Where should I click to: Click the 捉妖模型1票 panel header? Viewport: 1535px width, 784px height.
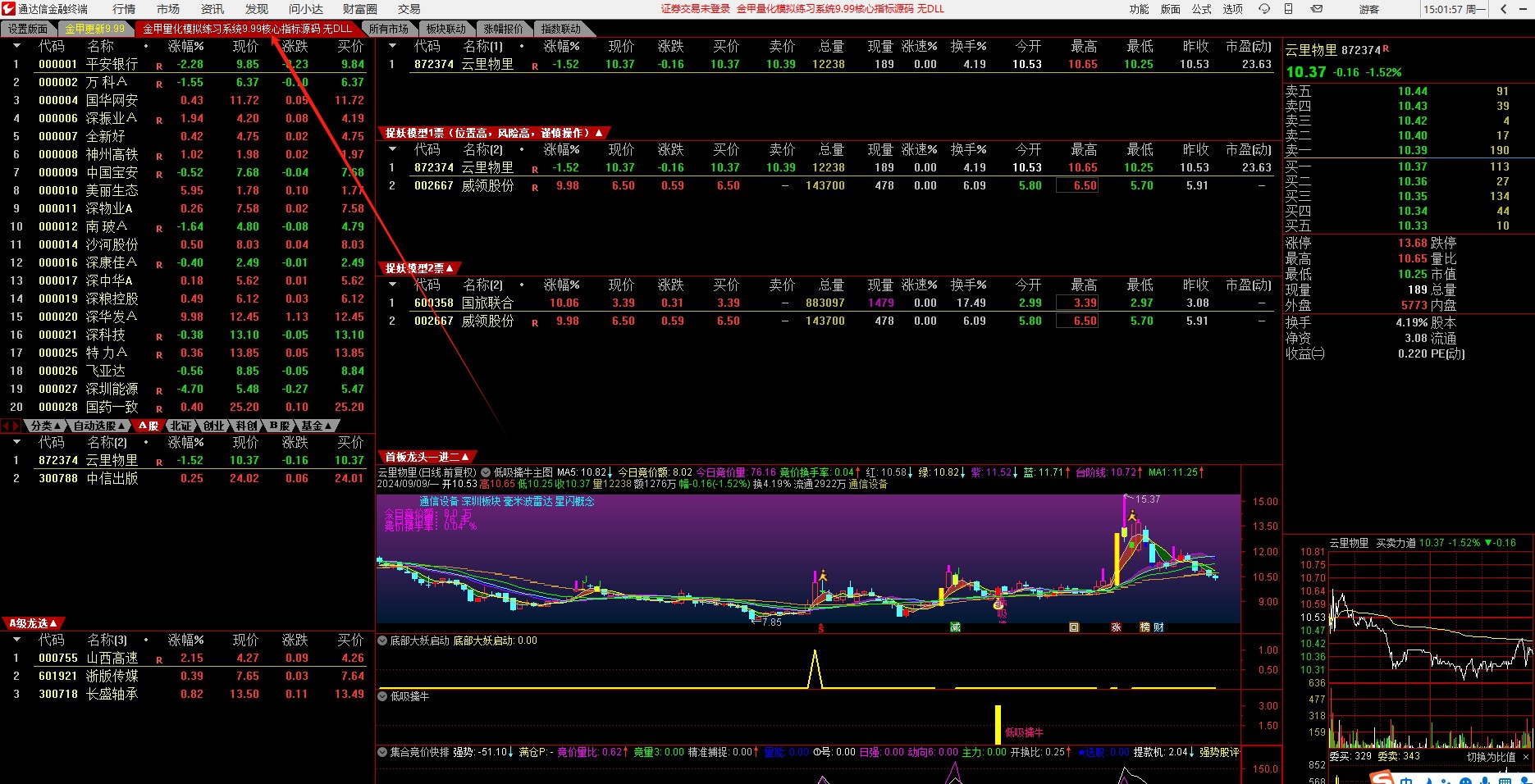[x=494, y=133]
